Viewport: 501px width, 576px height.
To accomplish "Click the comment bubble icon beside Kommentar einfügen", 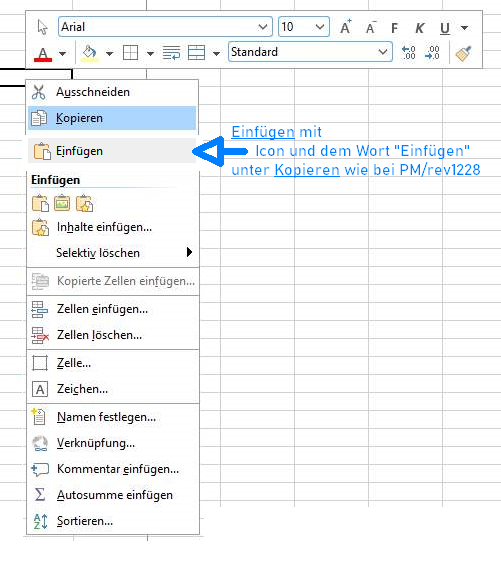I will tap(40, 469).
